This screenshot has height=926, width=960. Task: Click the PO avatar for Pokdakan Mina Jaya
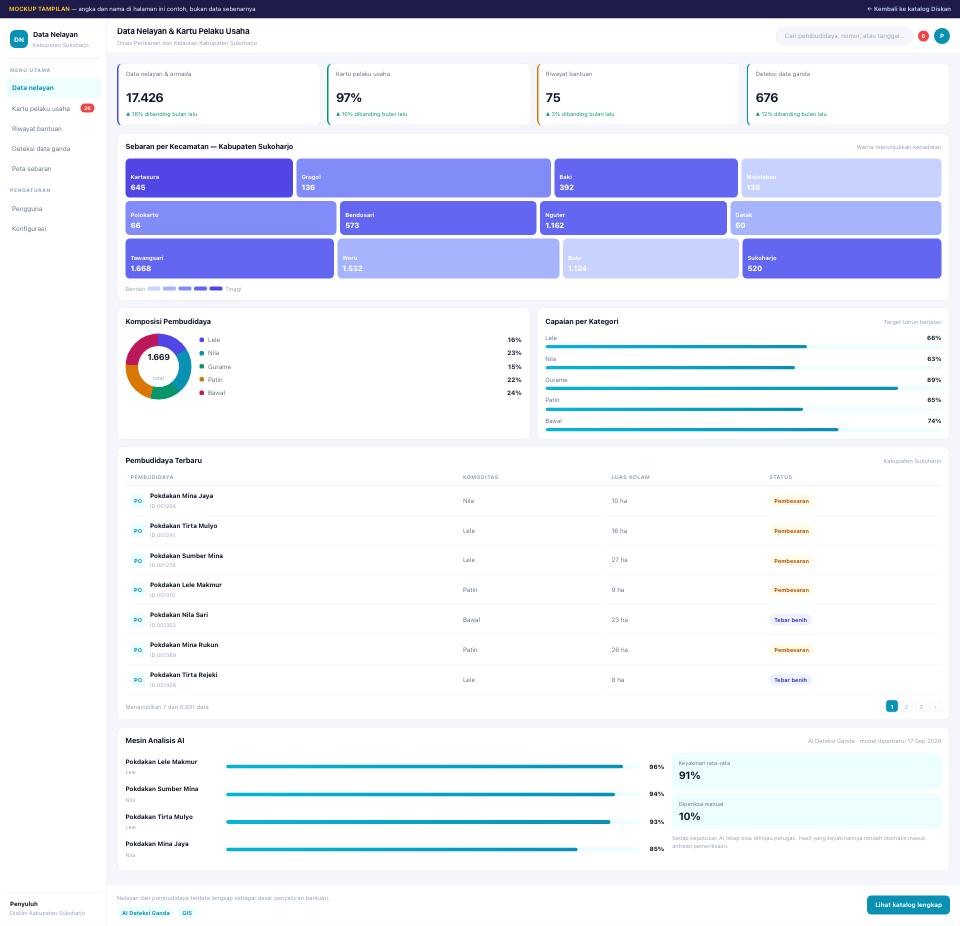tap(138, 501)
